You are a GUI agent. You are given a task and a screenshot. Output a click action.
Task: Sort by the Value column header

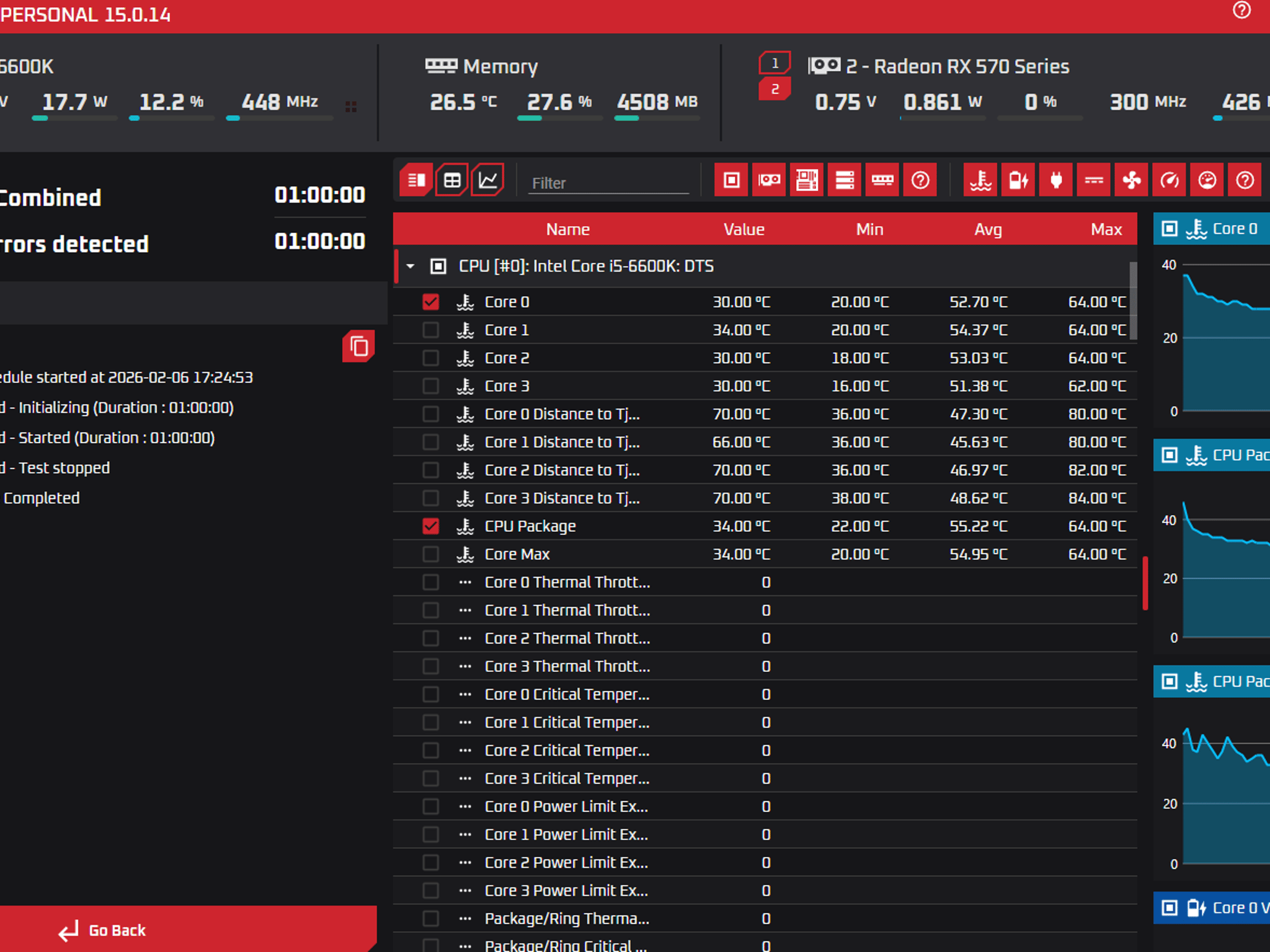point(744,229)
